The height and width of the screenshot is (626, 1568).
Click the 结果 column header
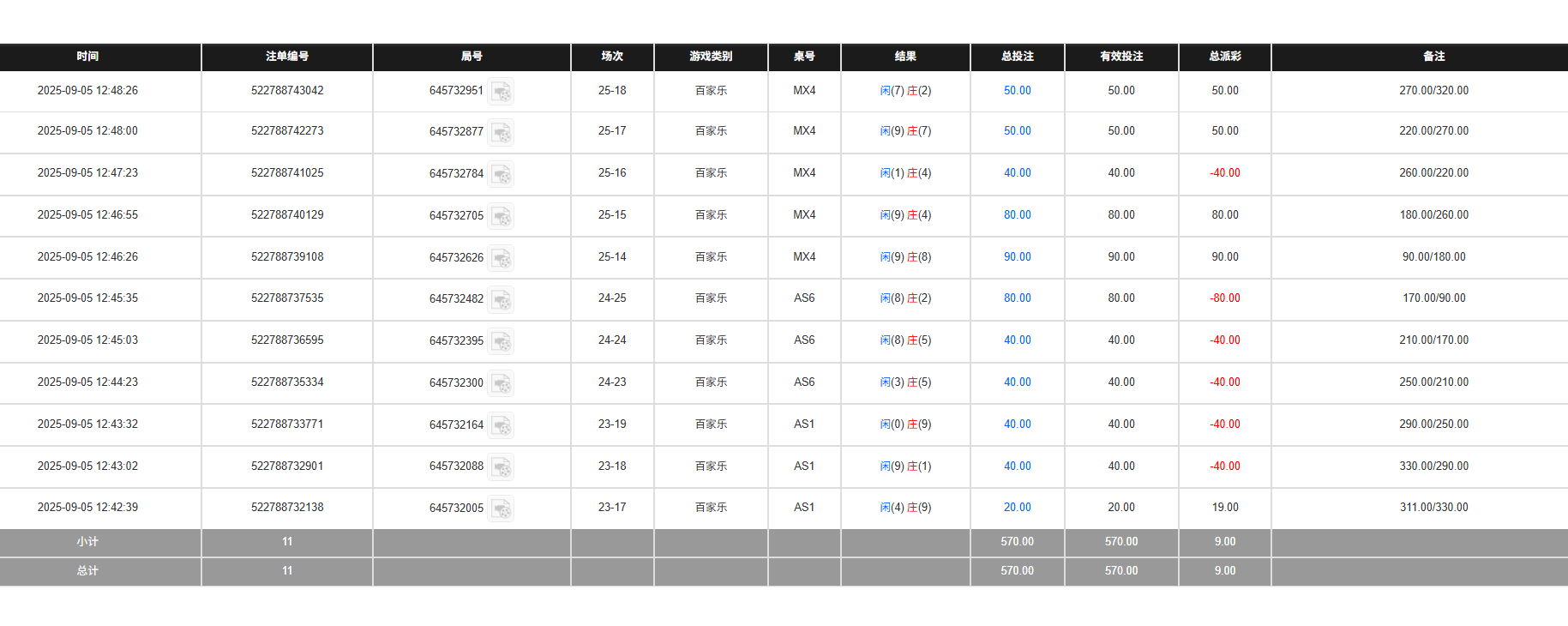(x=905, y=57)
